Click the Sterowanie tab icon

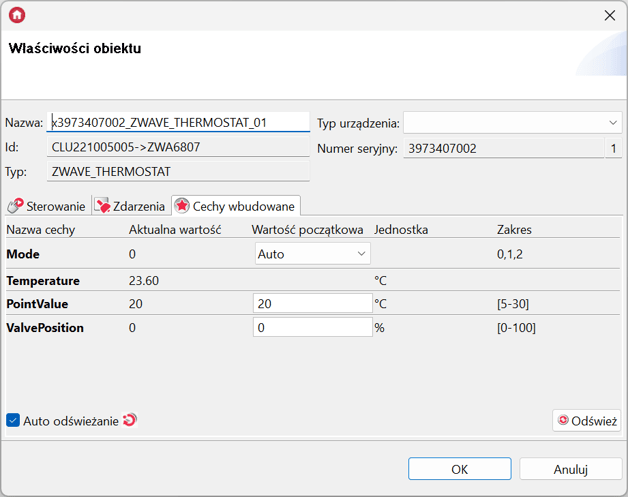[15, 206]
